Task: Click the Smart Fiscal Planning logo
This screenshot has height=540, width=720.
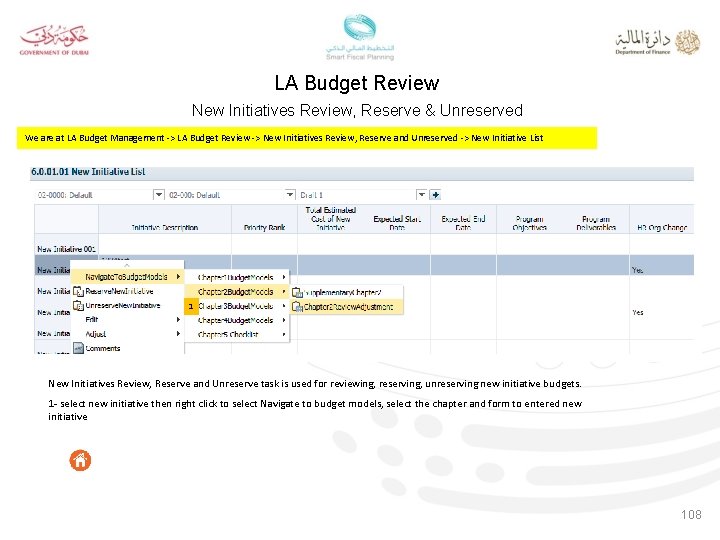Action: click(360, 37)
